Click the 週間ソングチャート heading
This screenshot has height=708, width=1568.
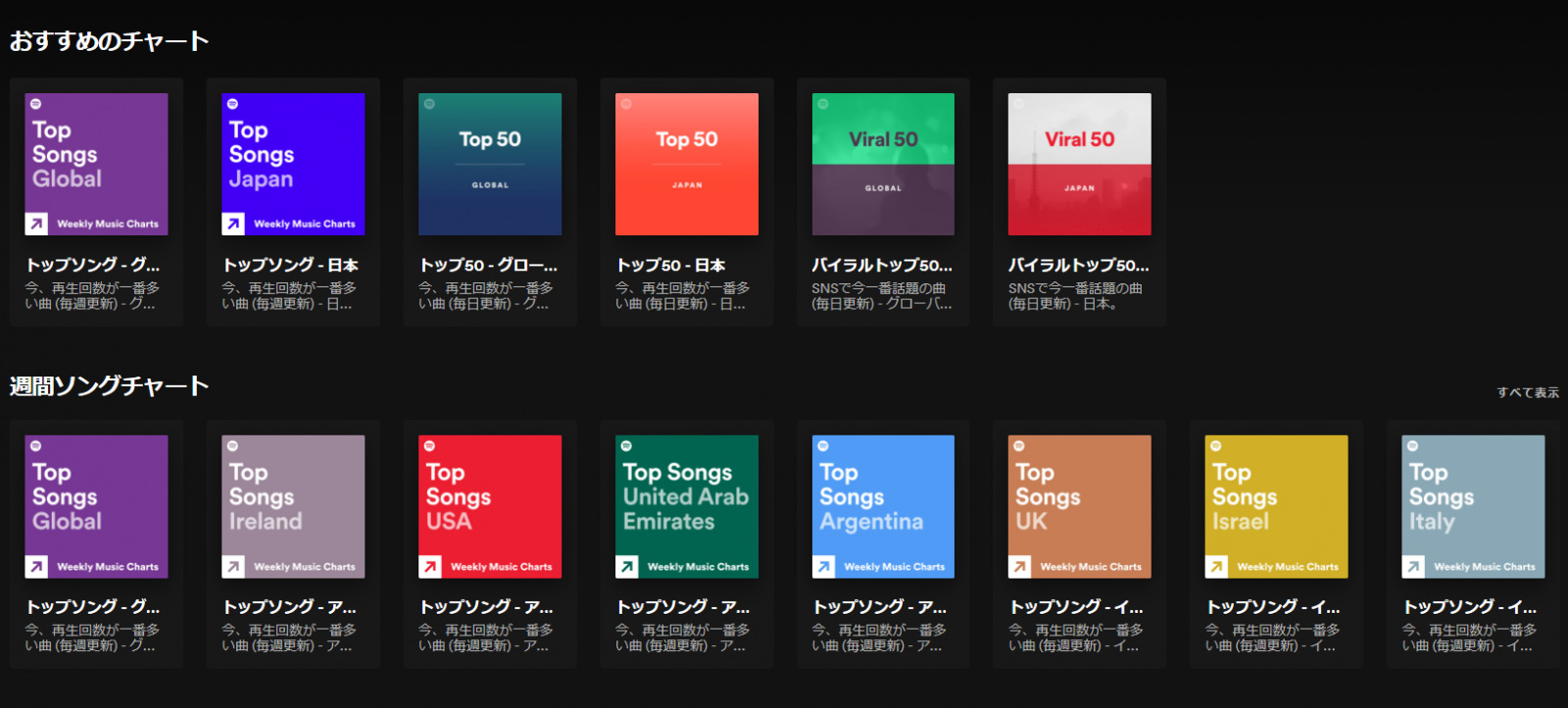tap(110, 385)
